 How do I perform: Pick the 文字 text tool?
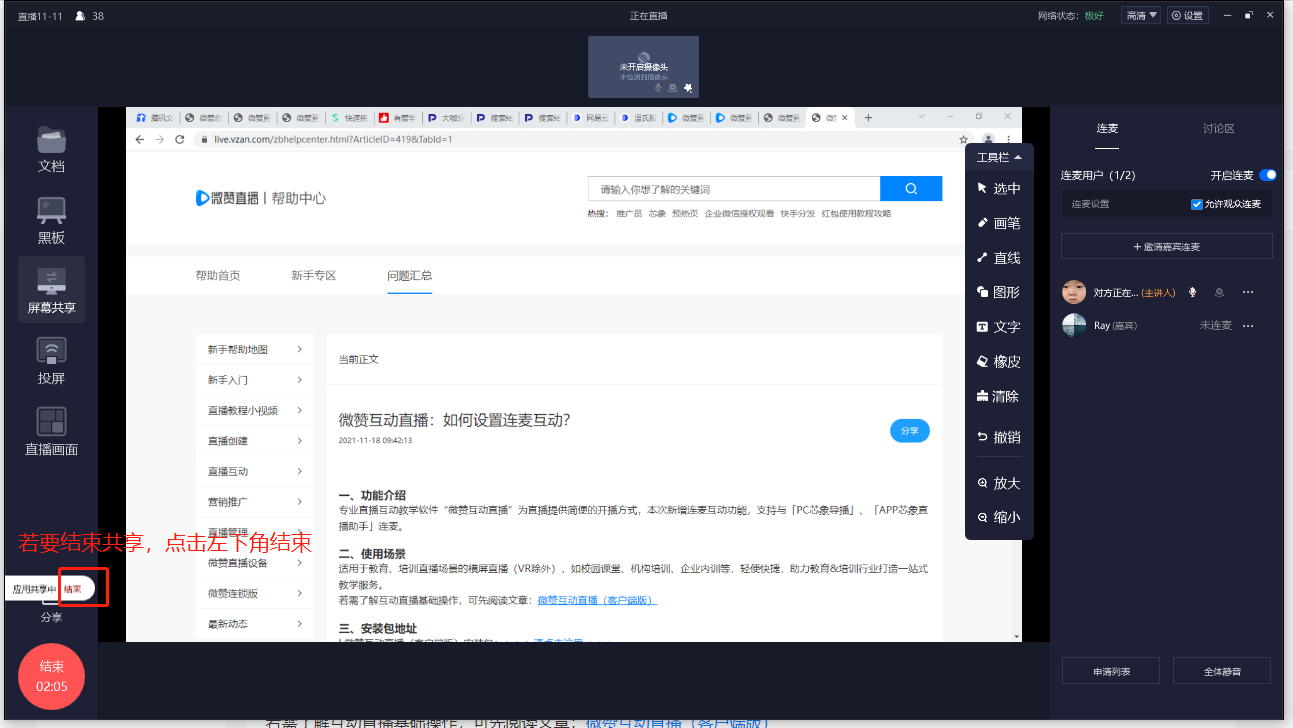[999, 327]
